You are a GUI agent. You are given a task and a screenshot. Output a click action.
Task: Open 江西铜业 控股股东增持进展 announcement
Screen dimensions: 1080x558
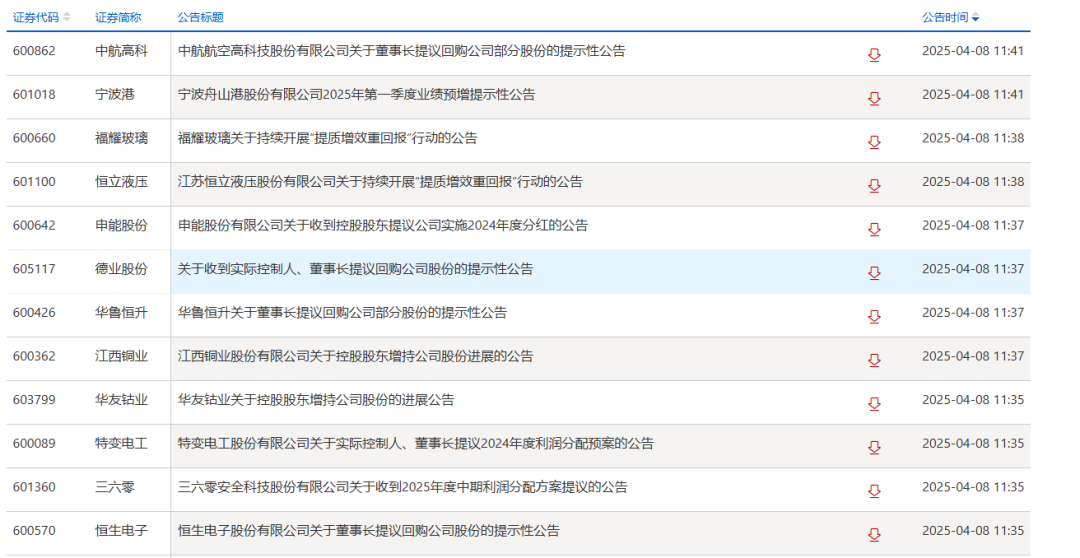[355, 356]
